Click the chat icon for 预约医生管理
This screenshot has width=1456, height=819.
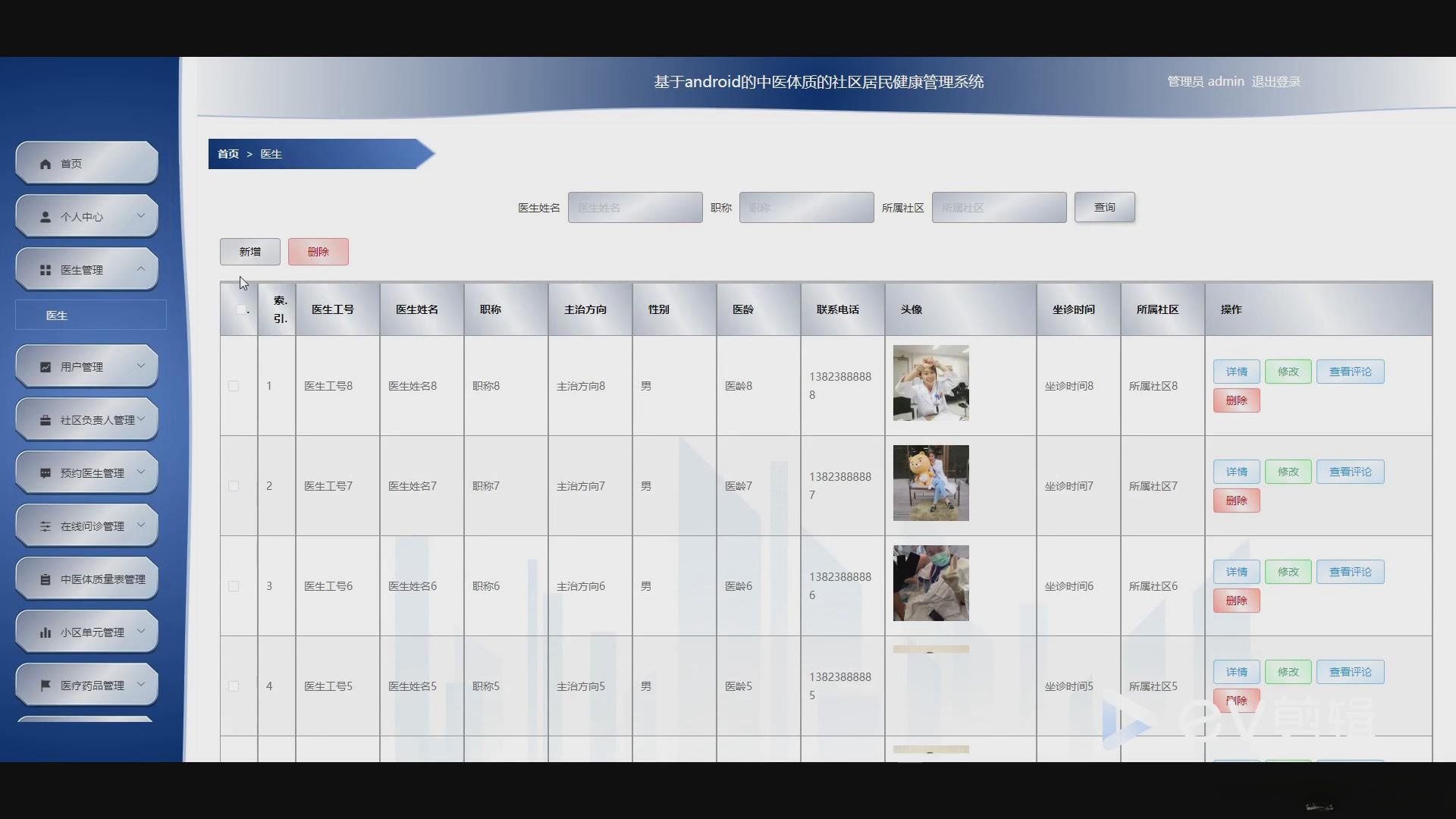(45, 473)
